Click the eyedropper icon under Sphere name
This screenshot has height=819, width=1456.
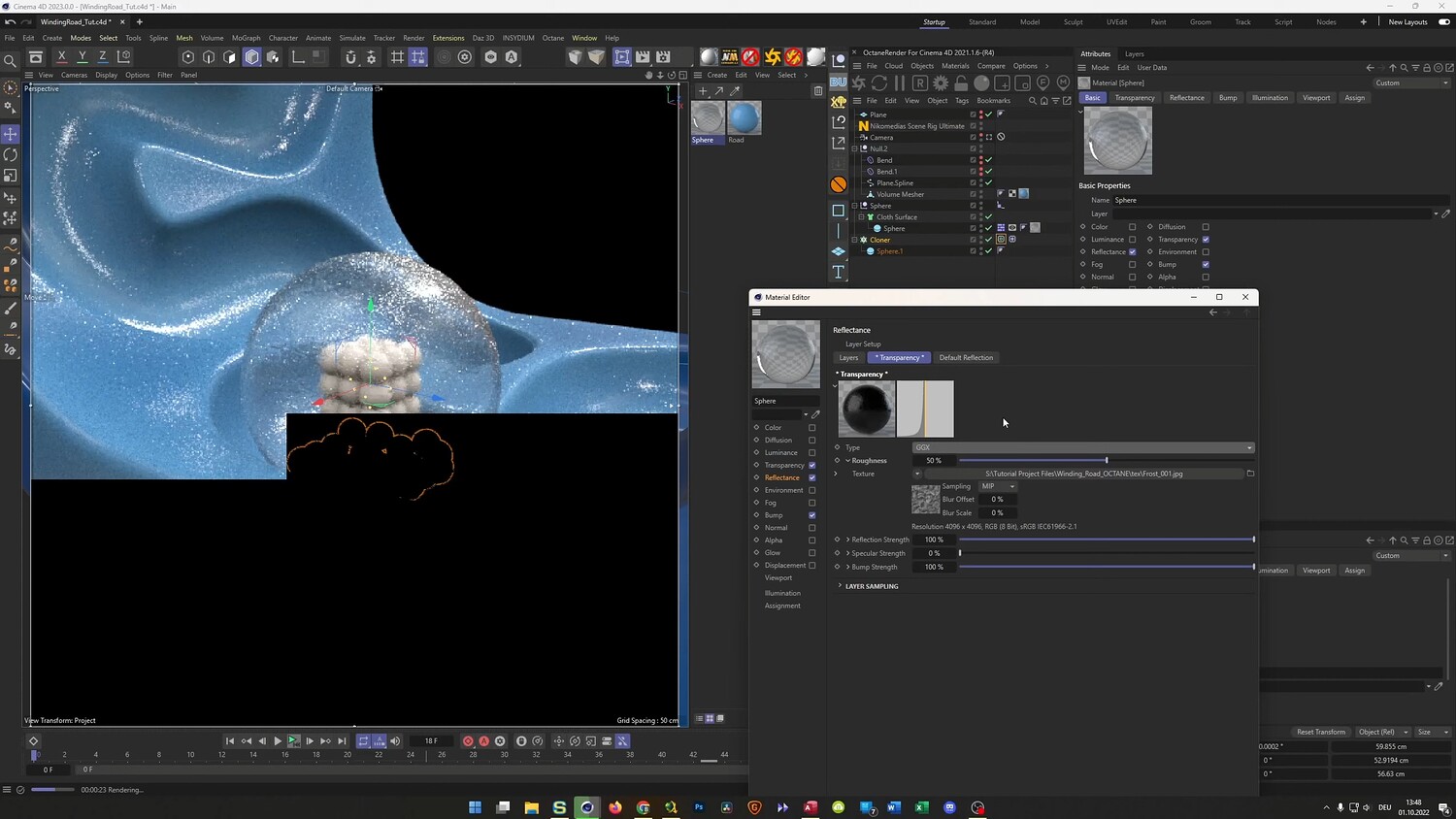click(x=815, y=414)
